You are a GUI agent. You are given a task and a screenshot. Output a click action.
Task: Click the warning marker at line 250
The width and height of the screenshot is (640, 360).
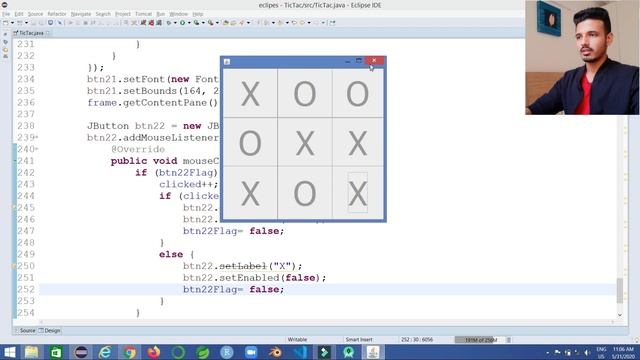click(x=14, y=266)
